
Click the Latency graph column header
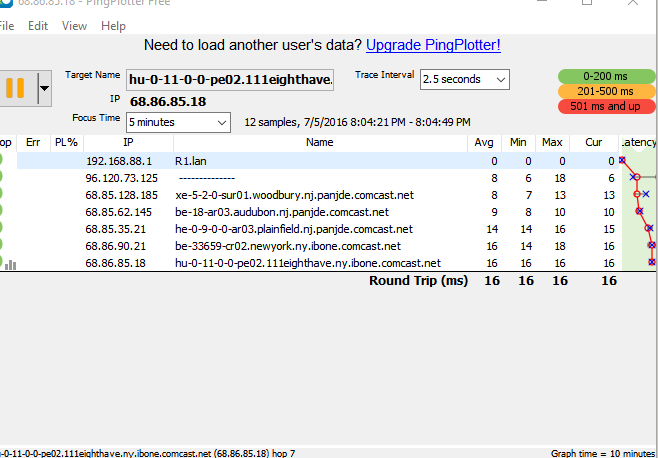(x=639, y=142)
